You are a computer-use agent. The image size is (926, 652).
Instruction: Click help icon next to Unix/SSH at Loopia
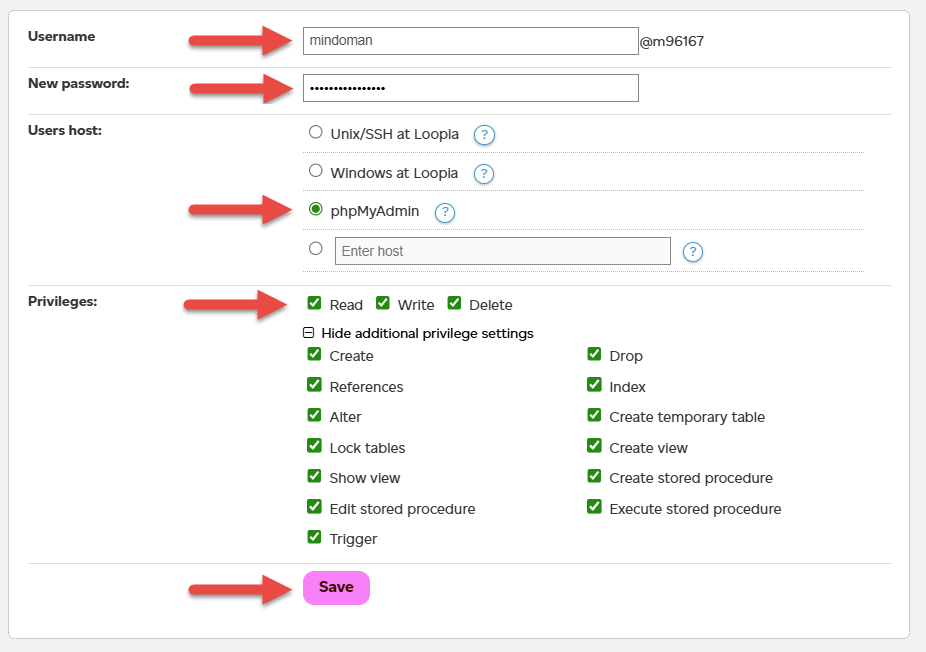(485, 135)
